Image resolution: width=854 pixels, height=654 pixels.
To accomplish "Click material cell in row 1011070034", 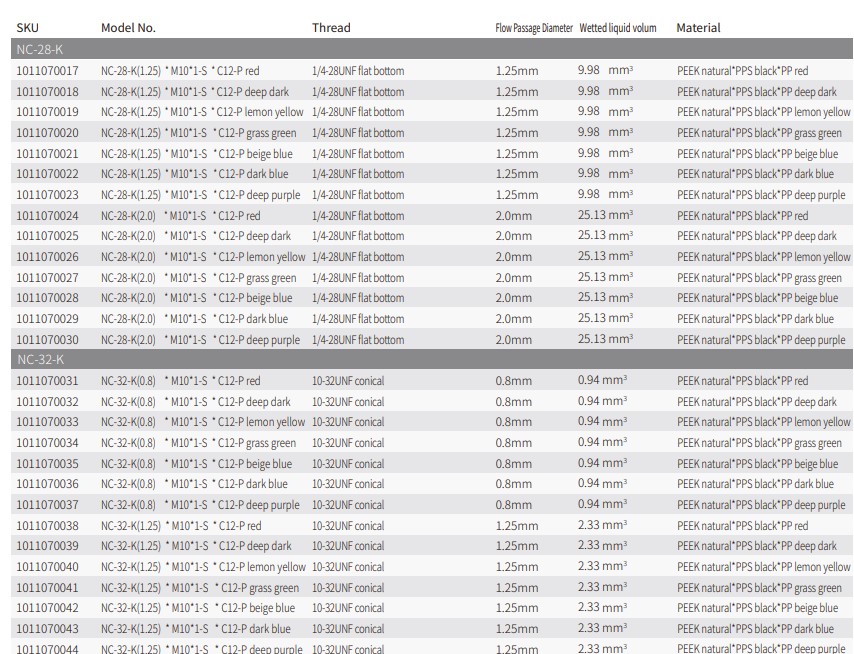I will 759,443.
